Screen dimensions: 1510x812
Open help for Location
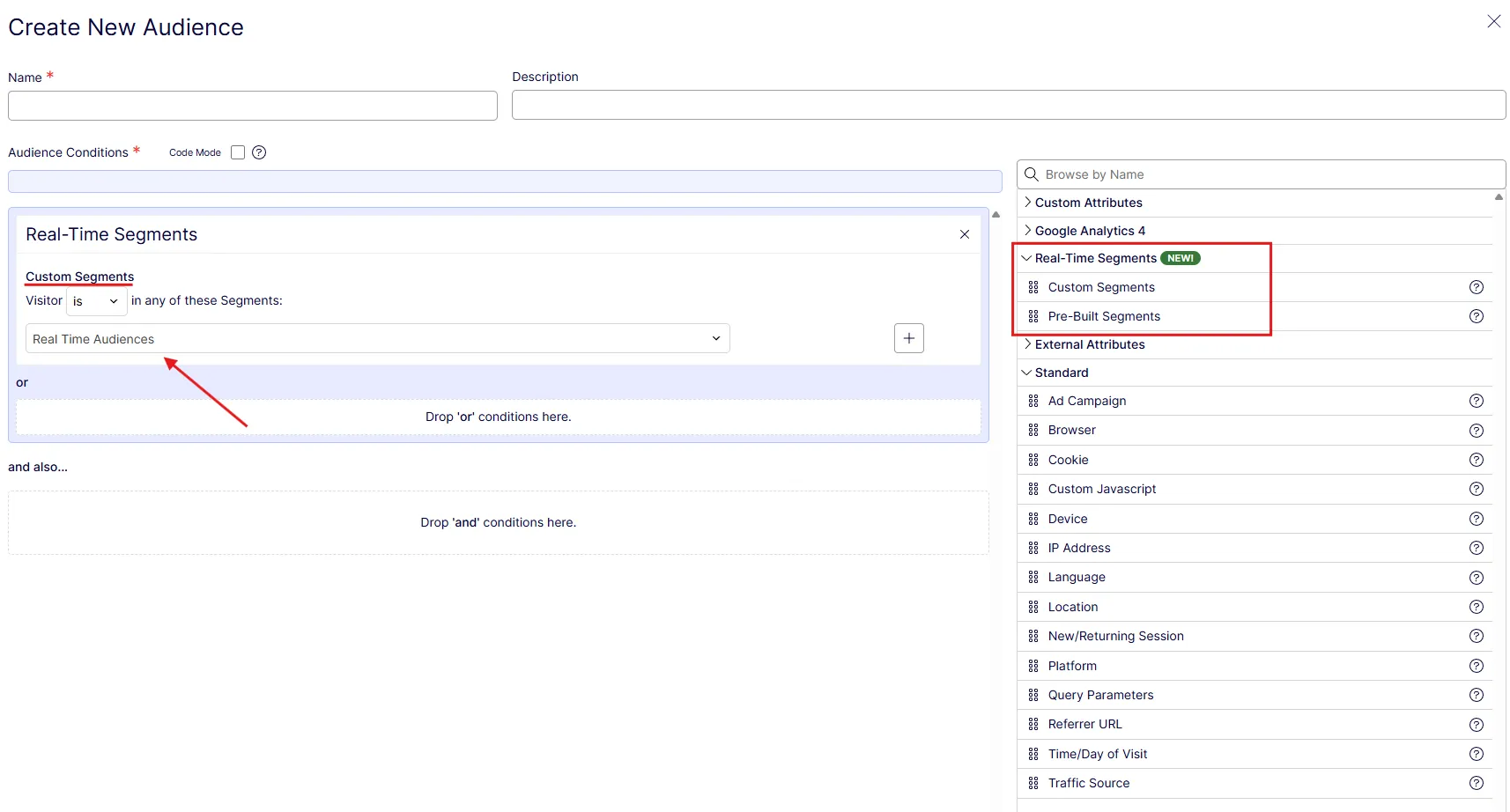pos(1477,607)
